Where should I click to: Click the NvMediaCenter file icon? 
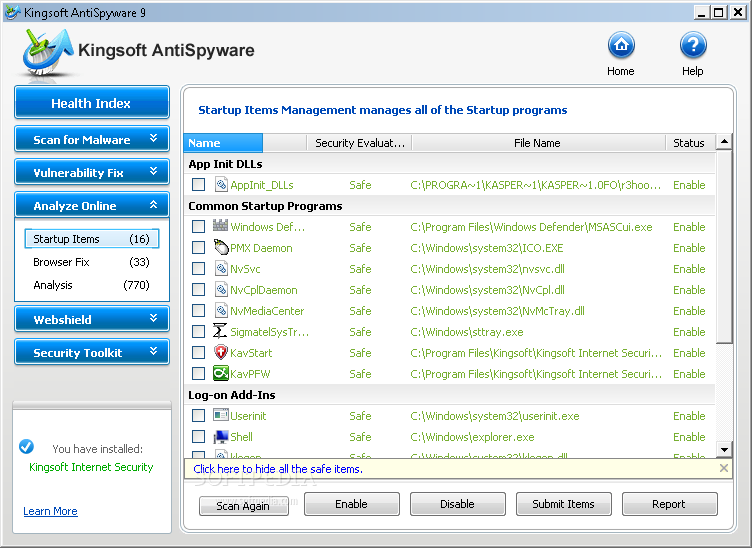click(x=221, y=311)
